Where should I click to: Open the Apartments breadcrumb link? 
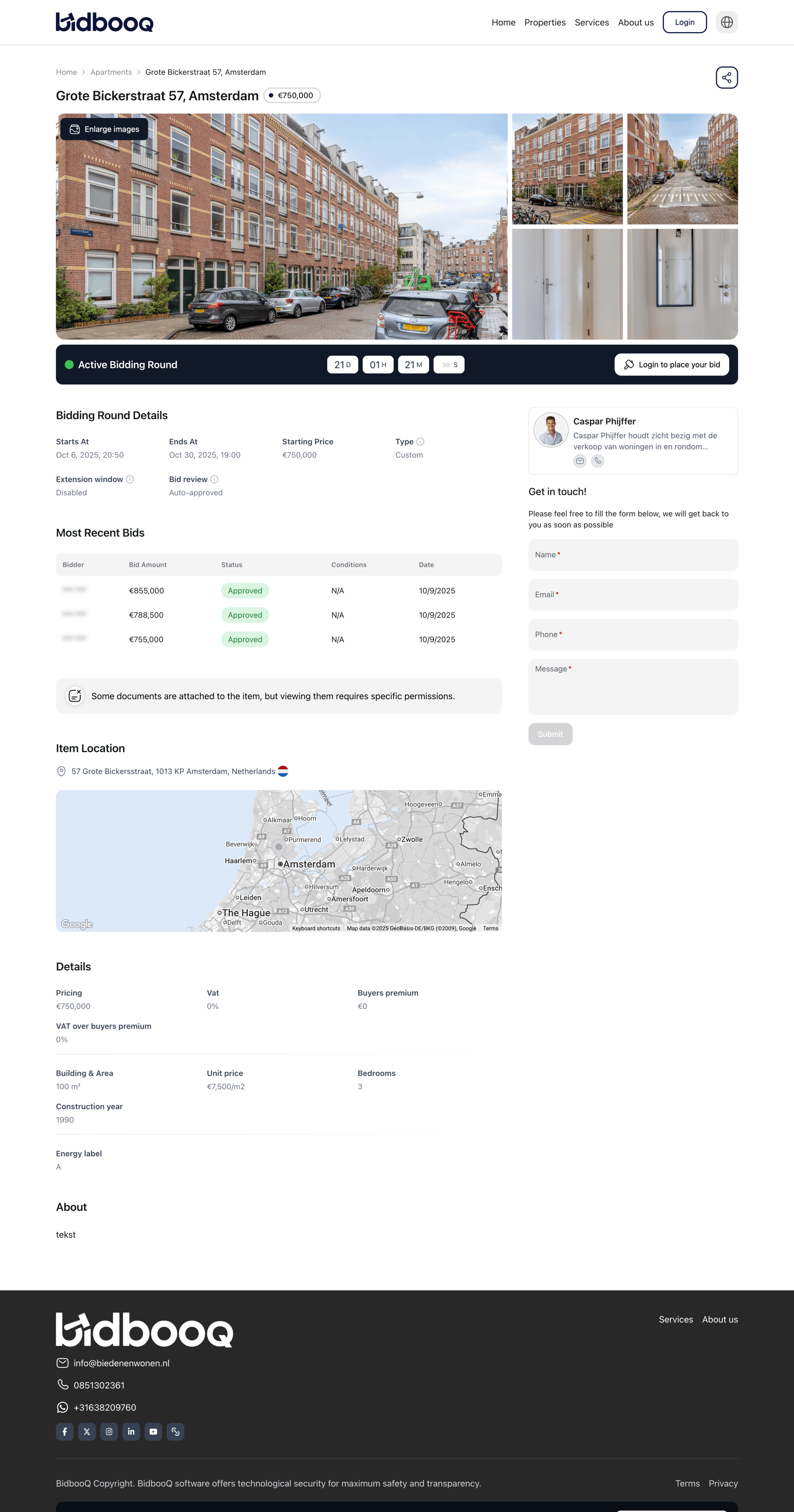click(111, 72)
